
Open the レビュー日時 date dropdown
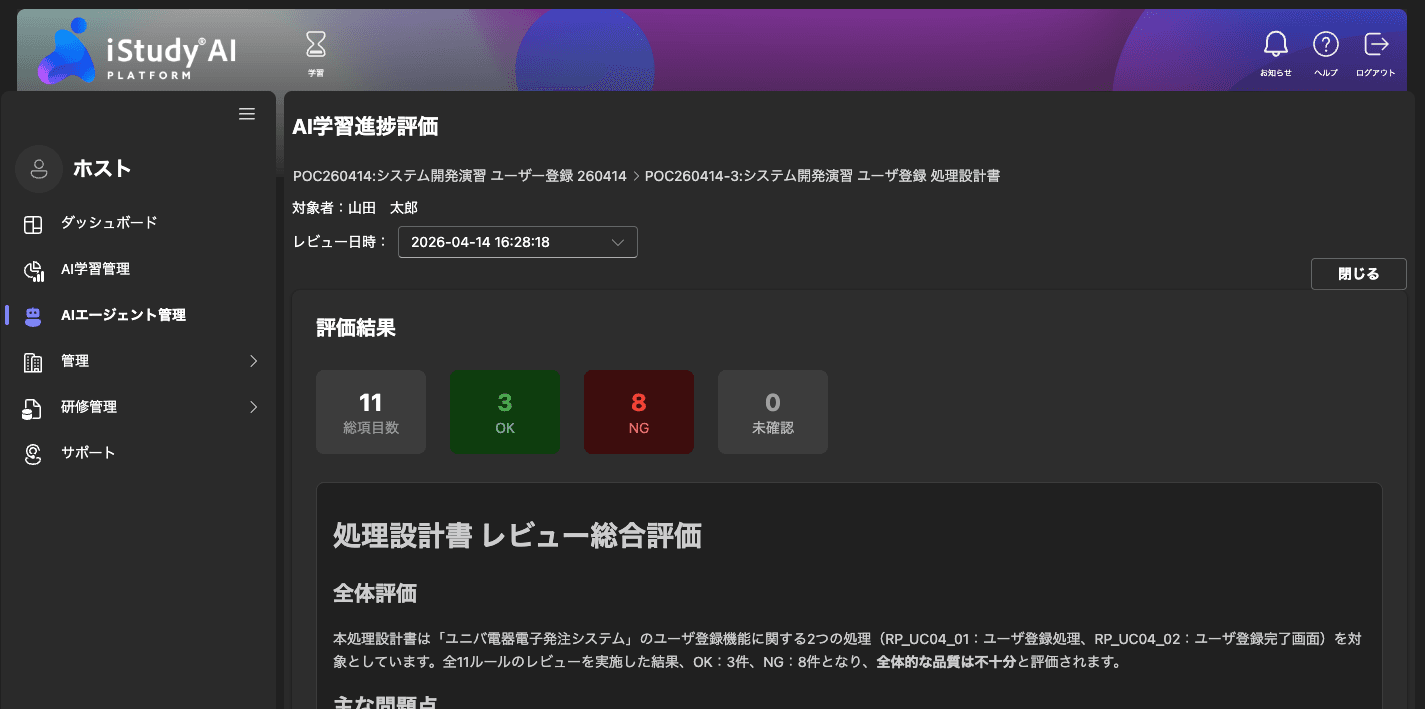tap(518, 242)
